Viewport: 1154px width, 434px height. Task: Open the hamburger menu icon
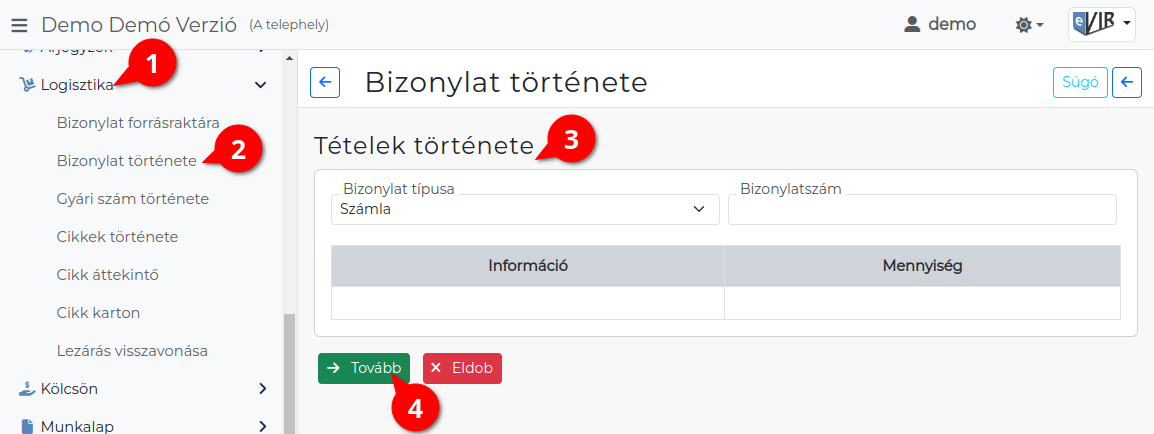pos(20,25)
